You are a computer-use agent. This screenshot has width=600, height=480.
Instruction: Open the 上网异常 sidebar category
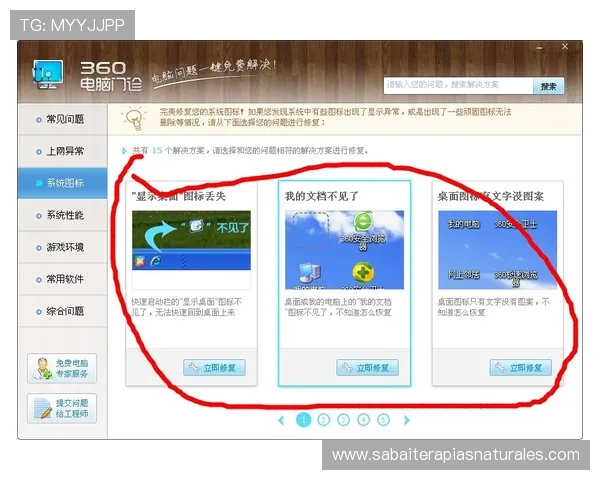(62, 151)
